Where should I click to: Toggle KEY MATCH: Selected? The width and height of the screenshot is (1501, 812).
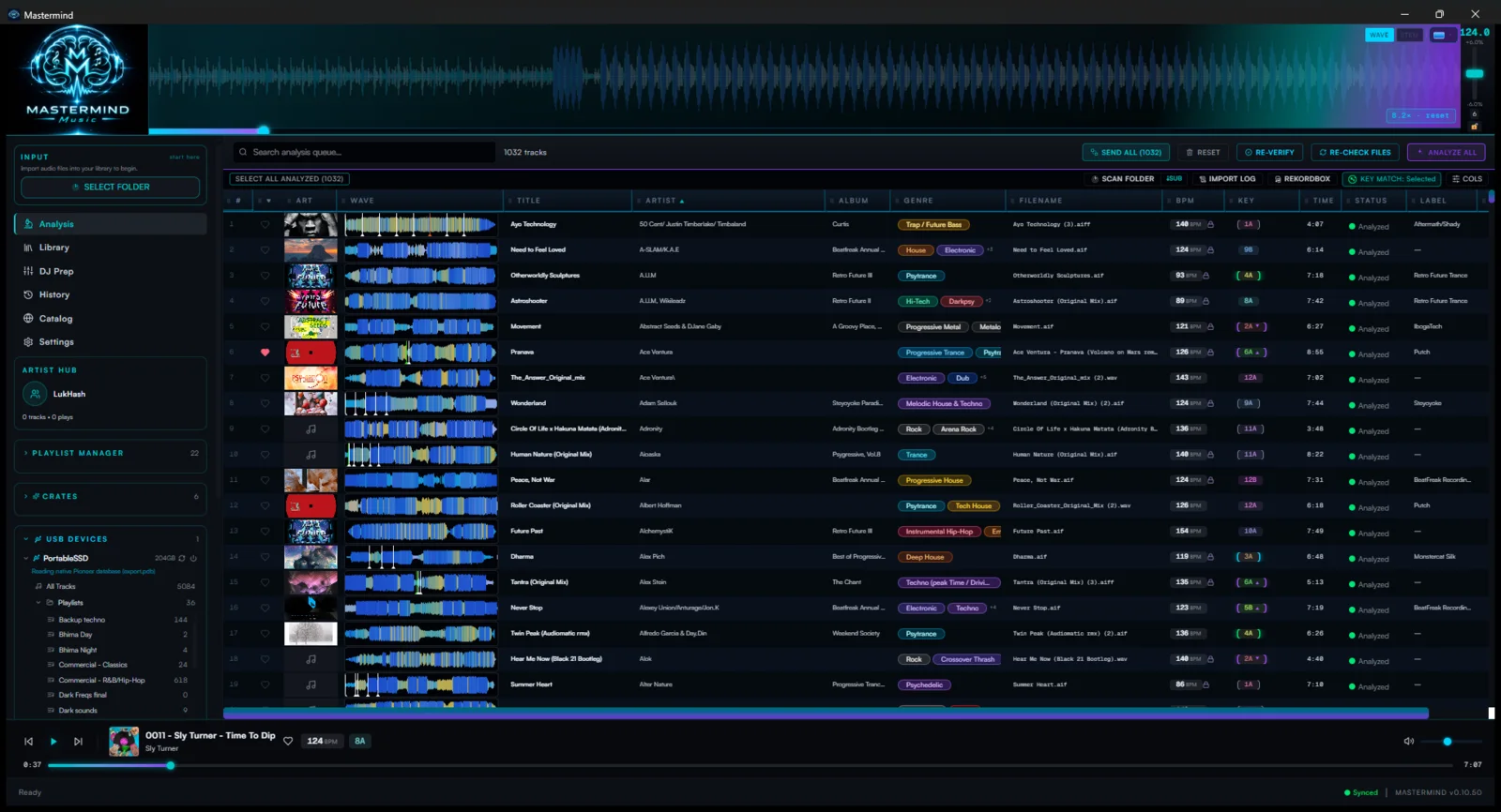1392,179
